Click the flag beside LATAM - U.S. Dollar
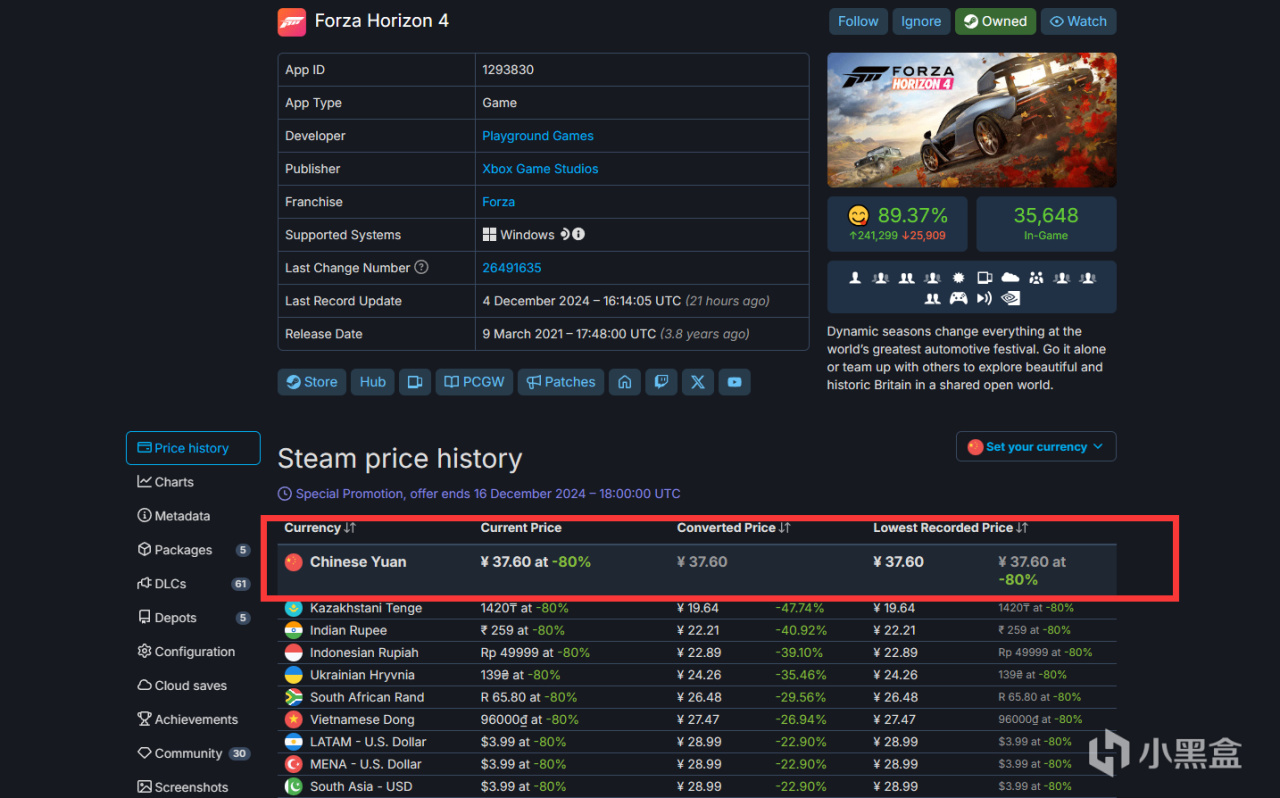 tap(293, 742)
